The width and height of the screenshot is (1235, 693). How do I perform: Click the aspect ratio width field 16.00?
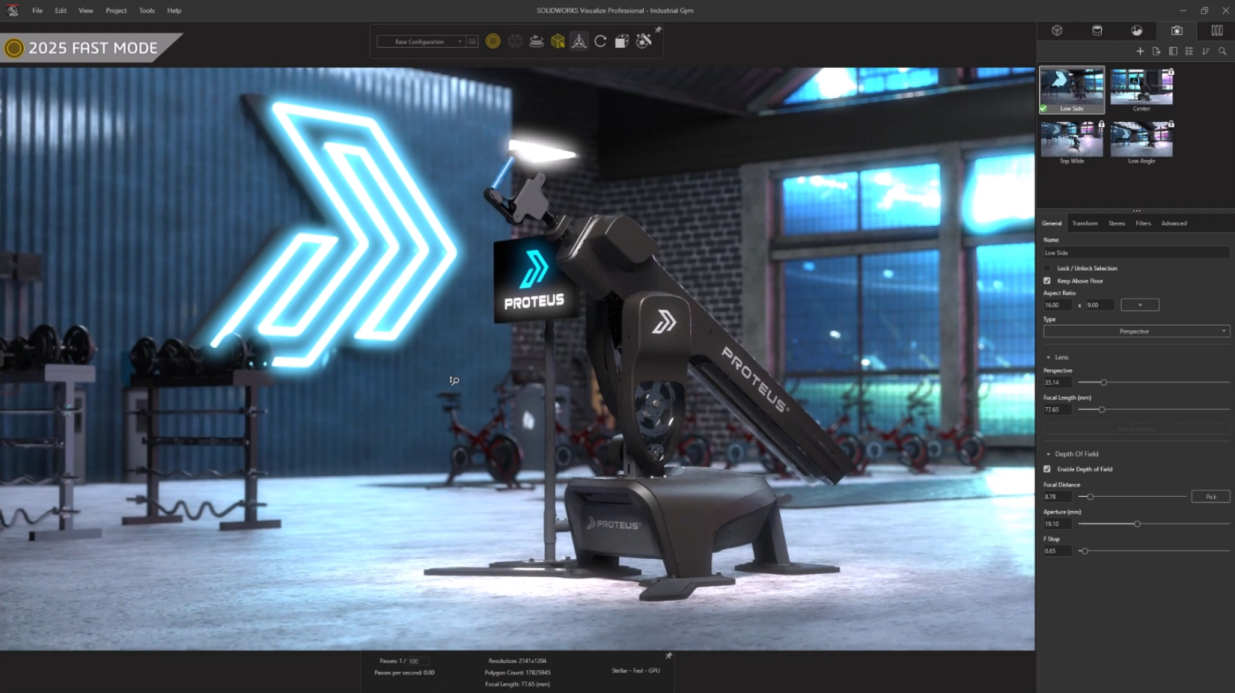(1057, 305)
